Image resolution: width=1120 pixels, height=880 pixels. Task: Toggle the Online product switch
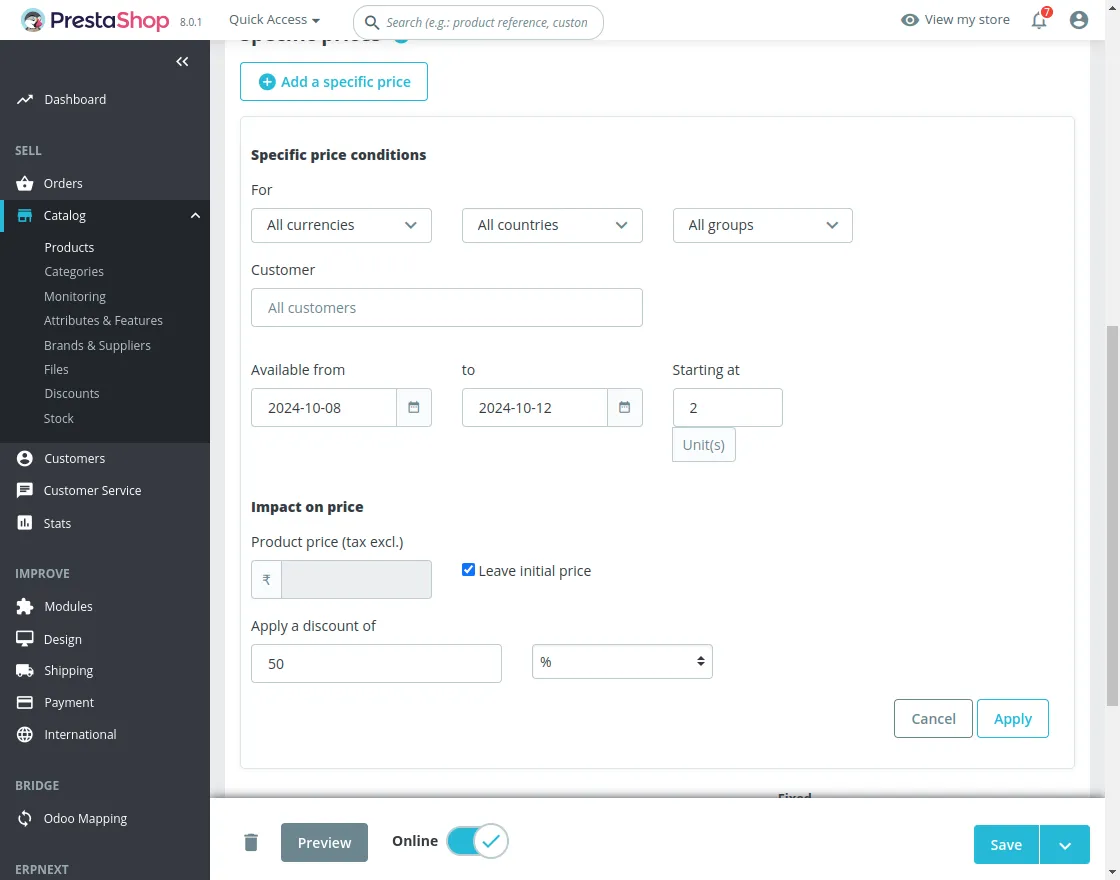click(x=477, y=841)
